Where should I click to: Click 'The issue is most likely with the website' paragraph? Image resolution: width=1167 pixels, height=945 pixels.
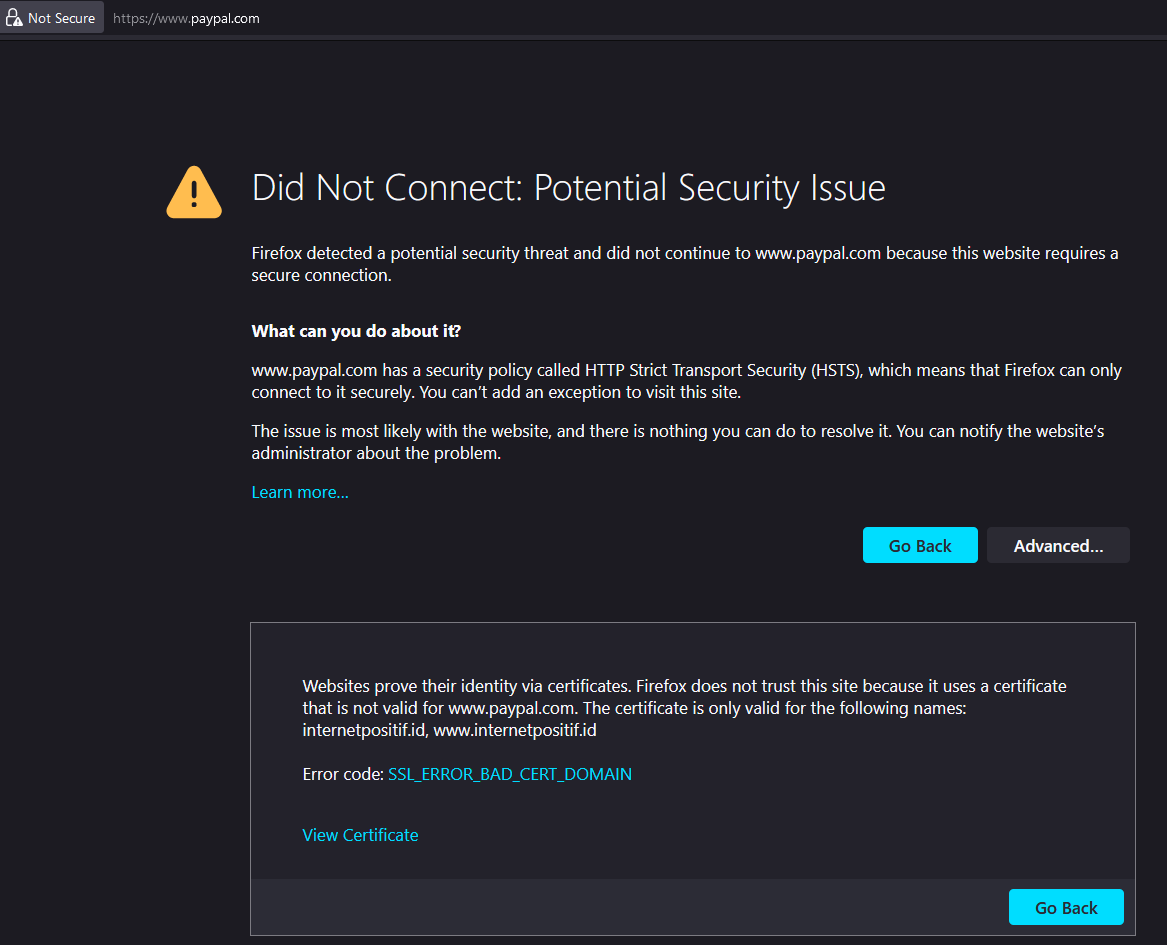(x=678, y=442)
